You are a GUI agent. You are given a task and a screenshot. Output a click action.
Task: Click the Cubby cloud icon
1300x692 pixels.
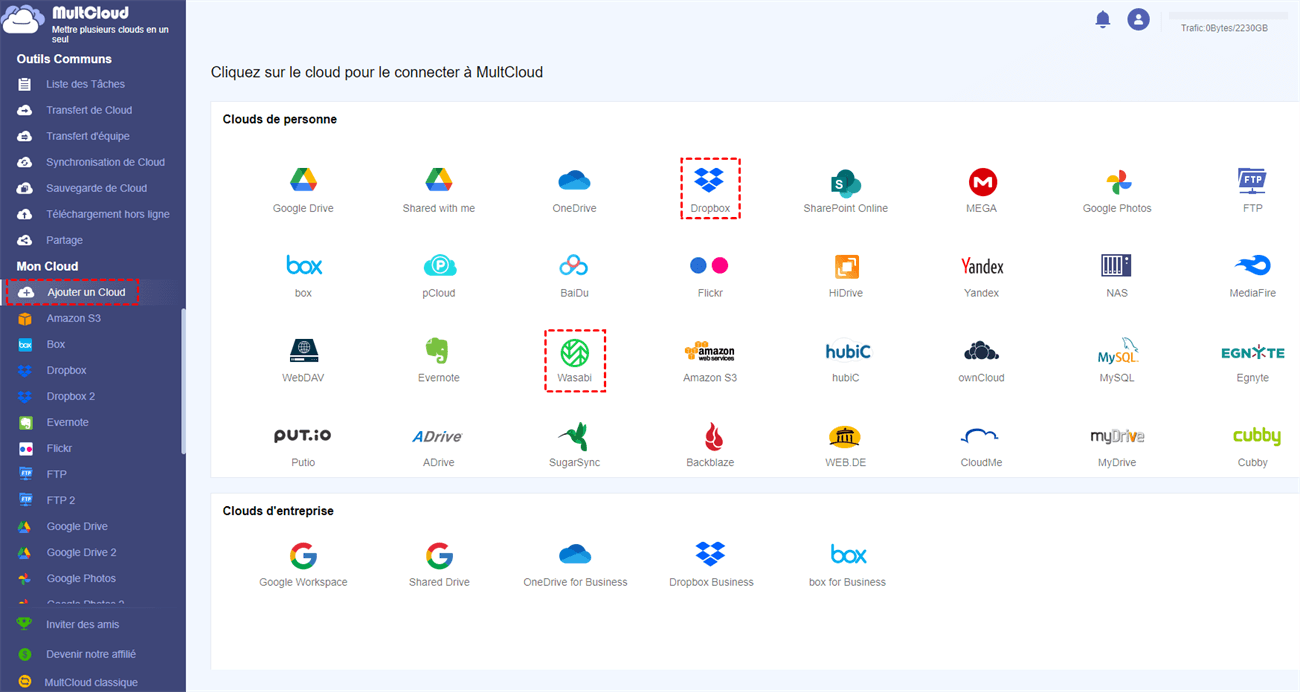point(1256,436)
